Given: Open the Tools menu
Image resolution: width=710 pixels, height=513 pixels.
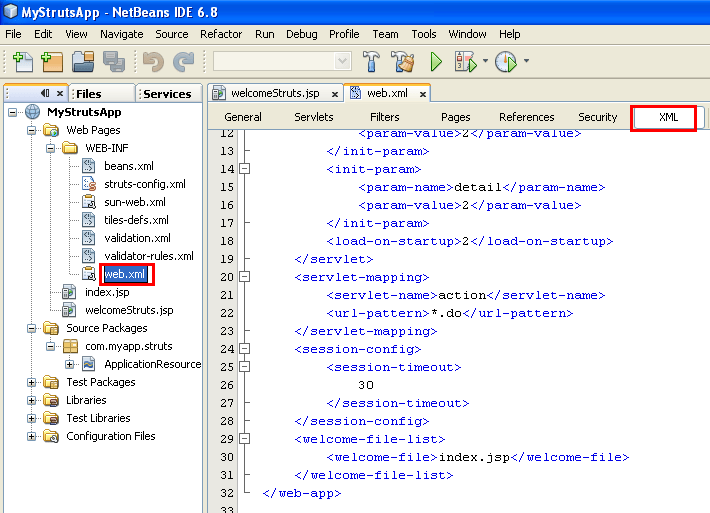Looking at the screenshot, I should (424, 34).
